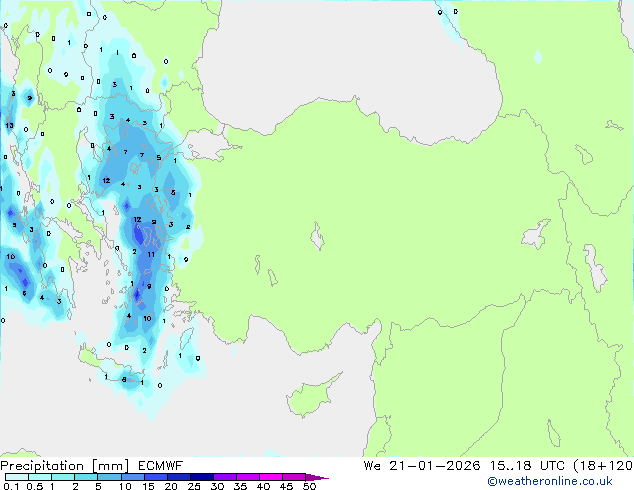Click the '0.1' legend scale label

[11, 486]
